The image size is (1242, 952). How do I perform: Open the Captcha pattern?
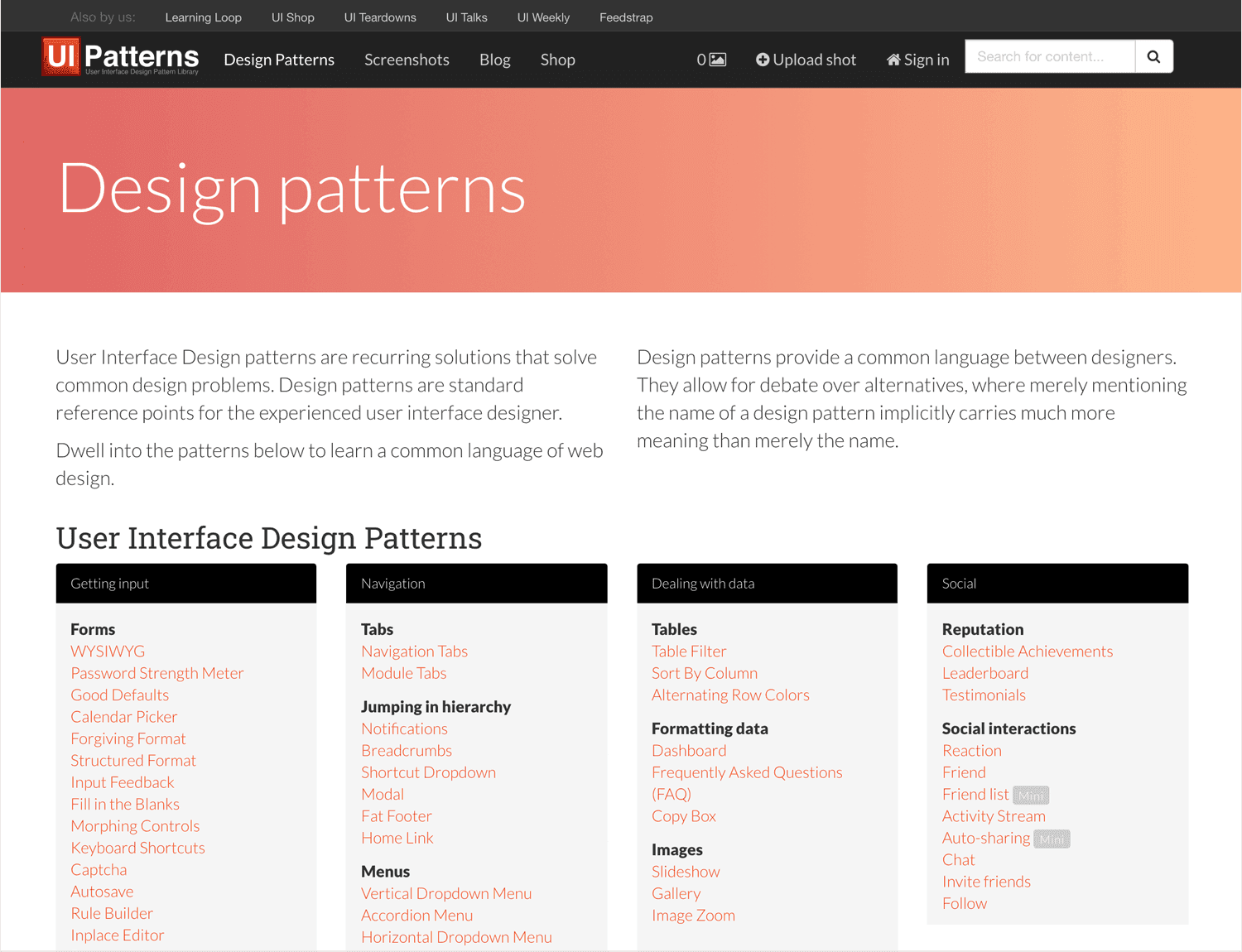coord(99,870)
